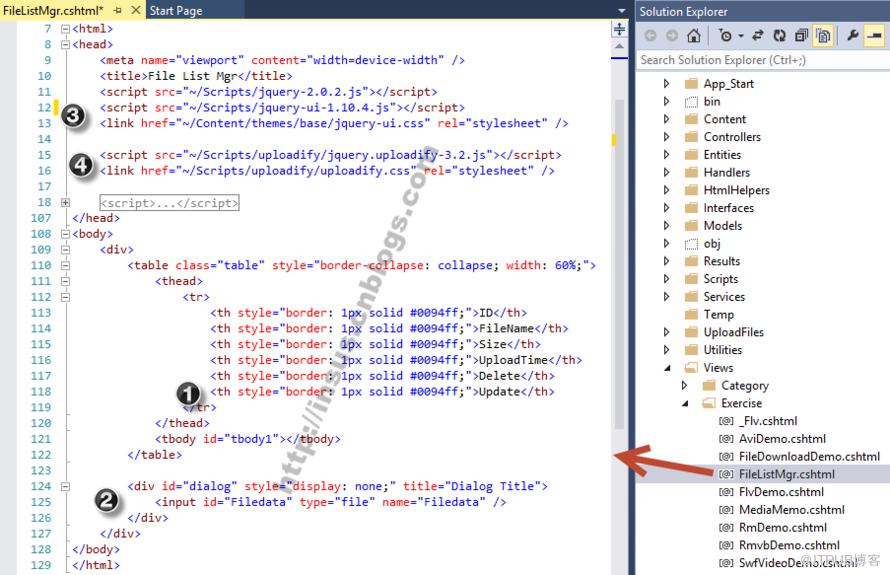Viewport: 890px width, 575px height.
Task: Click the Collapse All icon in Solution Explorer
Action: pos(801,36)
